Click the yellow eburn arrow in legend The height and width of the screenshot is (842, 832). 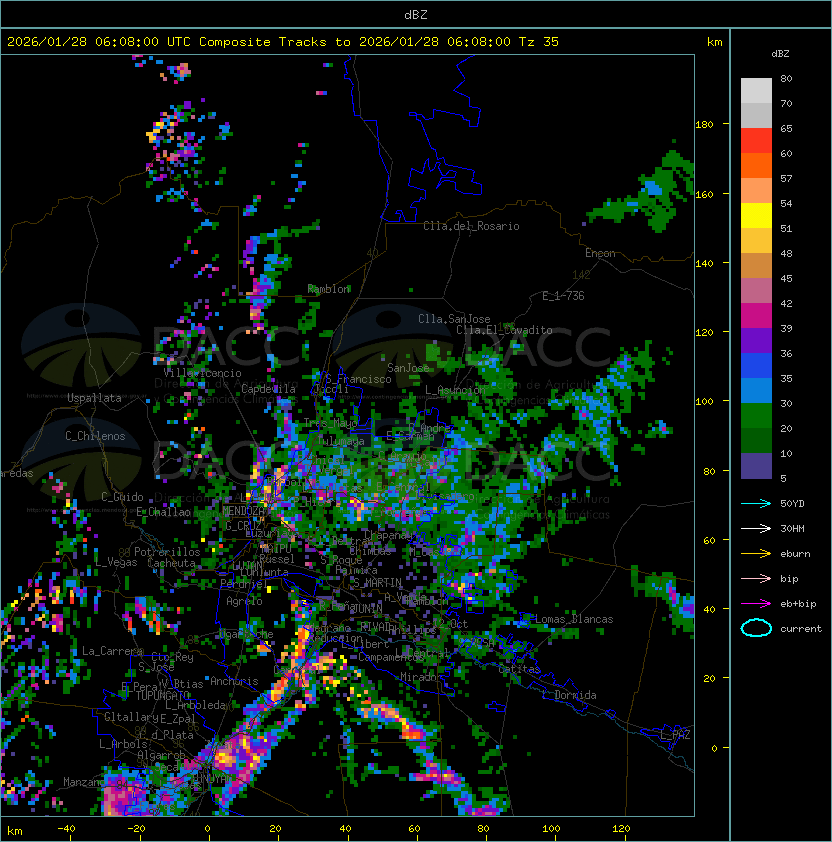[x=756, y=554]
